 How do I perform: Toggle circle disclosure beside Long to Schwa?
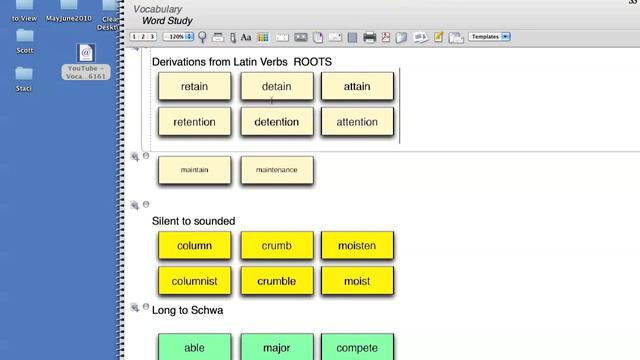point(146,307)
